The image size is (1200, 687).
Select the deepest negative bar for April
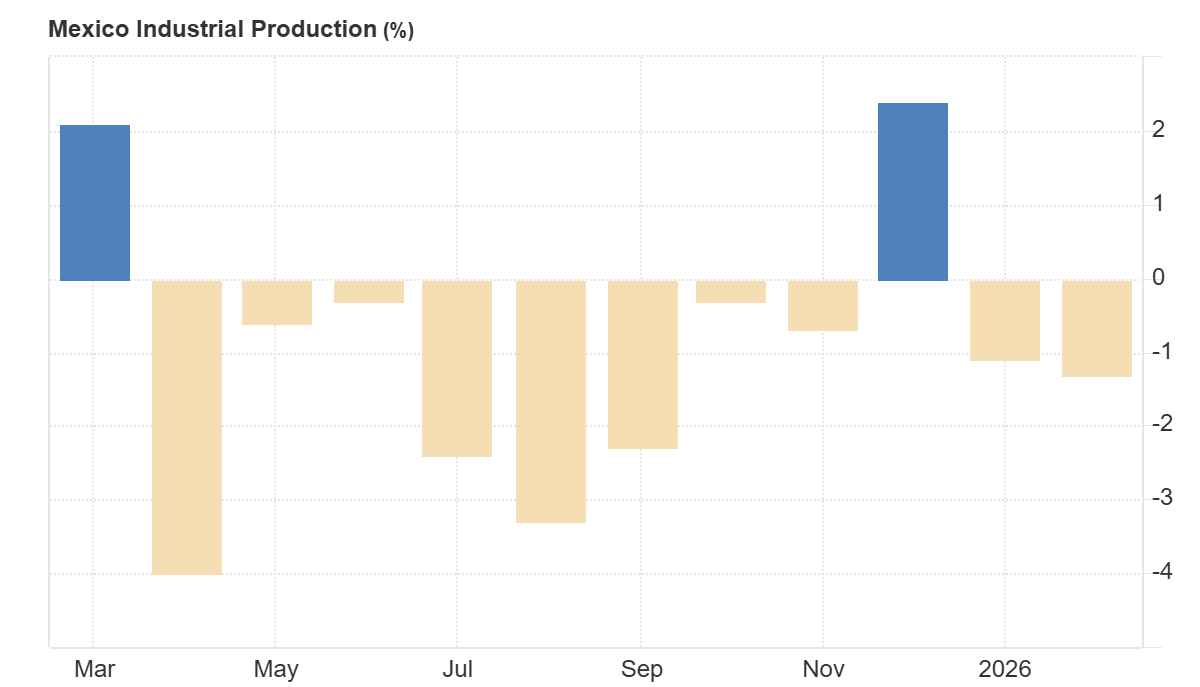[187, 427]
